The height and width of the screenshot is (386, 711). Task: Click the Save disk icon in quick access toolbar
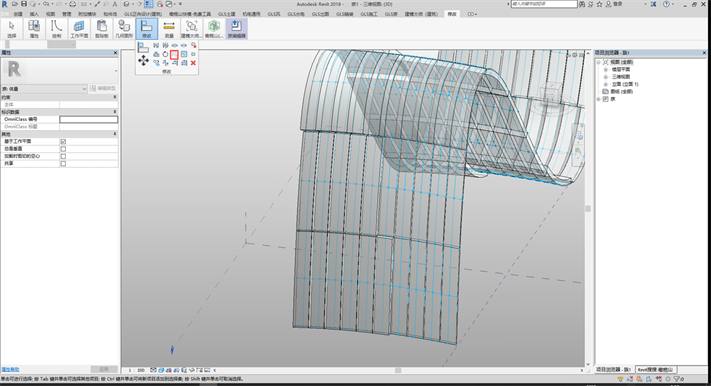[x=24, y=4]
